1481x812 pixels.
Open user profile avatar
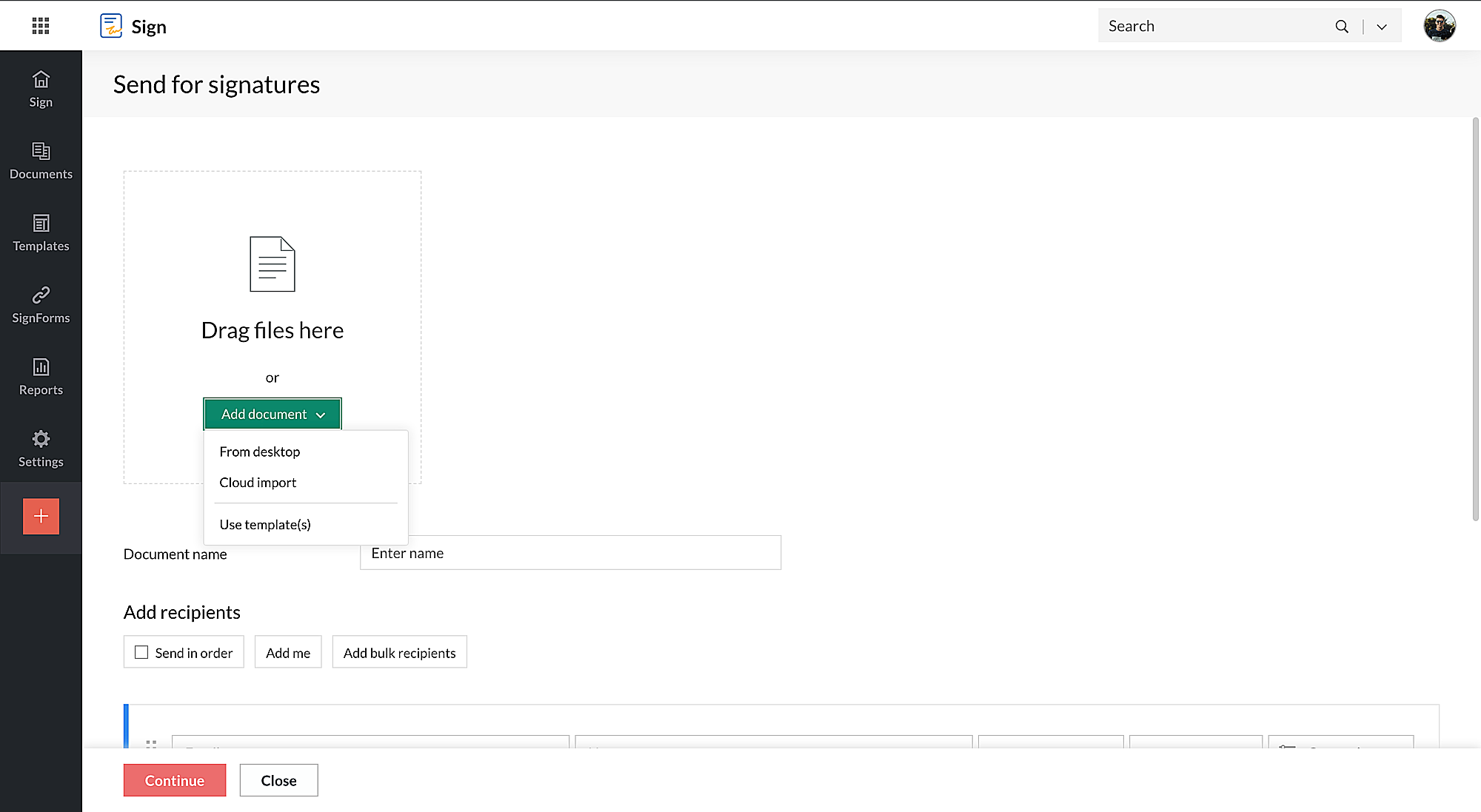pos(1439,27)
